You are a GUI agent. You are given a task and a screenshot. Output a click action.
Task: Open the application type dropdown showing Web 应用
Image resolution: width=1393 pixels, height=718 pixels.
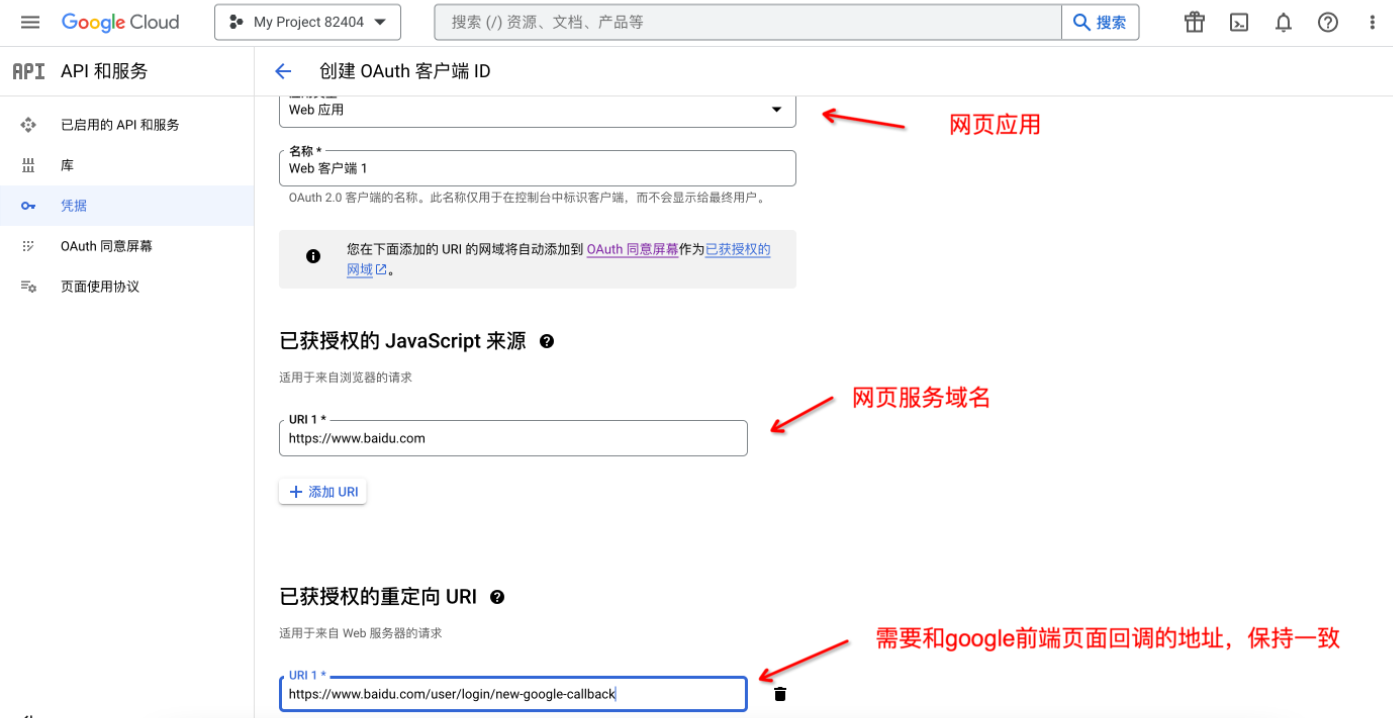click(537, 110)
